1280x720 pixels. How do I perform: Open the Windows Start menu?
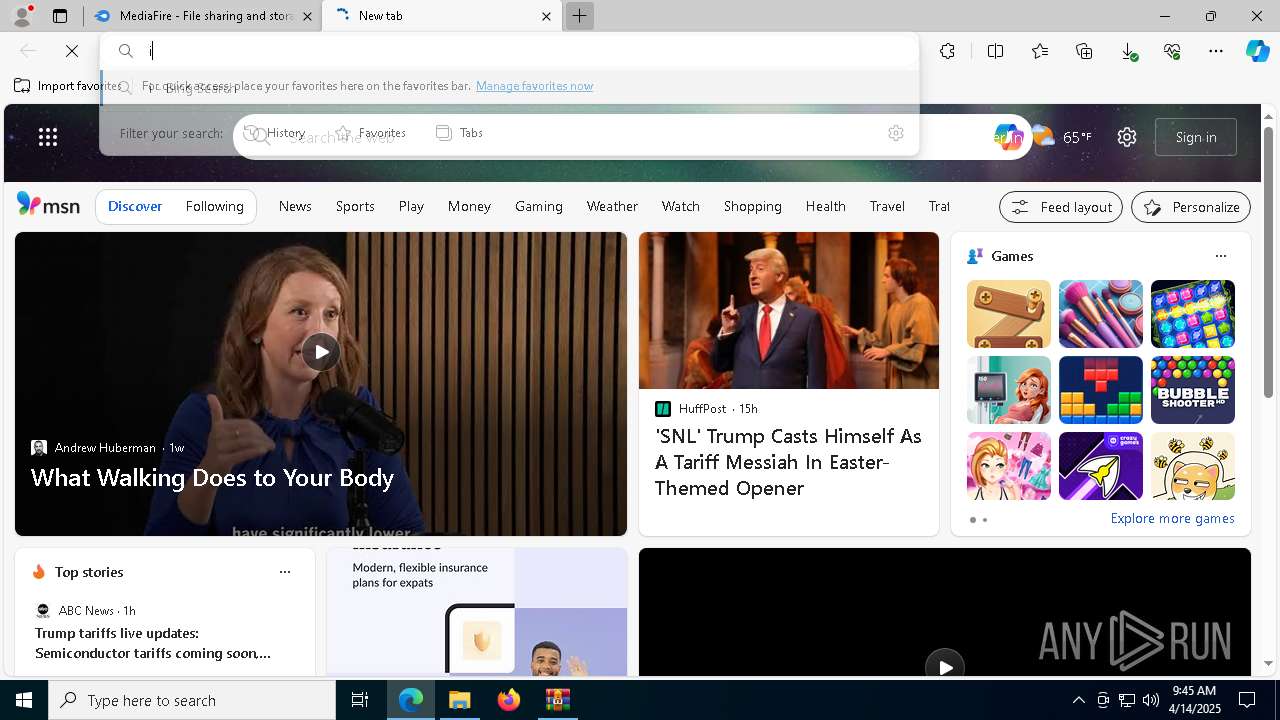coord(24,700)
